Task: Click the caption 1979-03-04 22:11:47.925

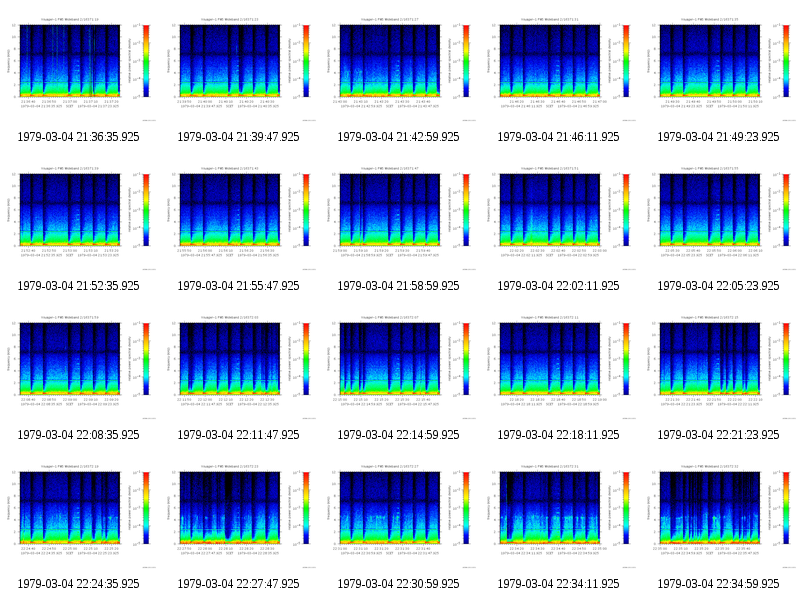Action: [238, 435]
